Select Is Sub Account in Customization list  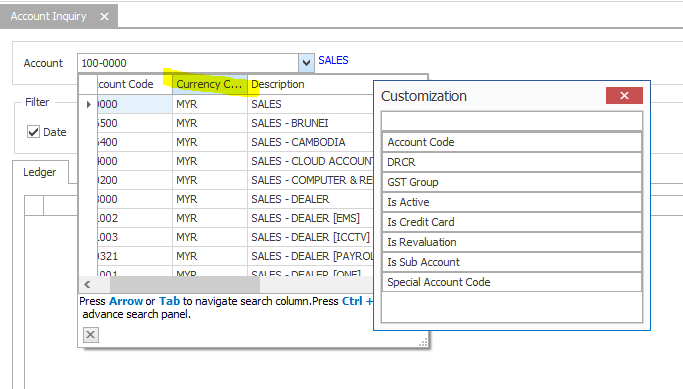pos(512,262)
